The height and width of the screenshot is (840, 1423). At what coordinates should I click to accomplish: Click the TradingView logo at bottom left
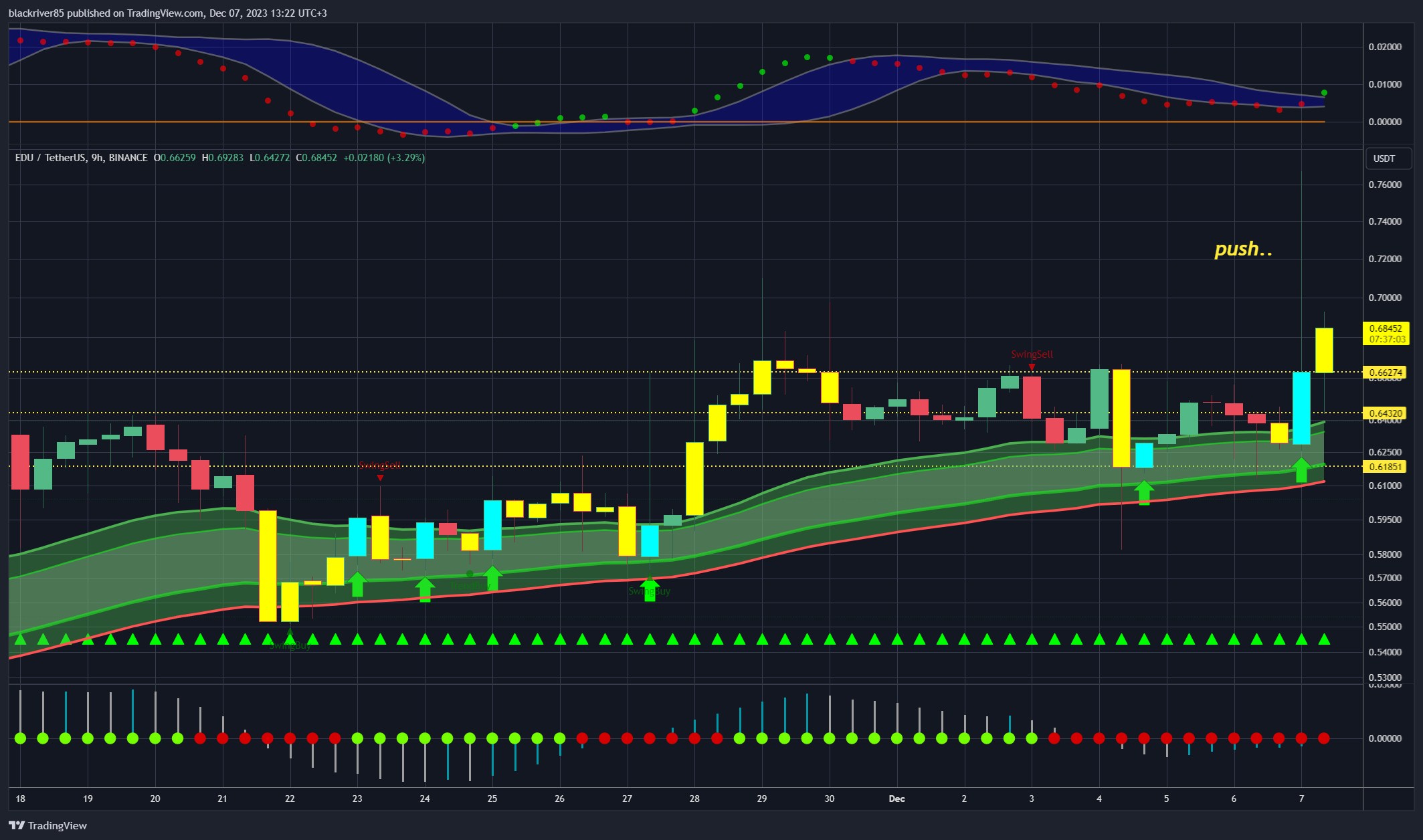tap(48, 825)
